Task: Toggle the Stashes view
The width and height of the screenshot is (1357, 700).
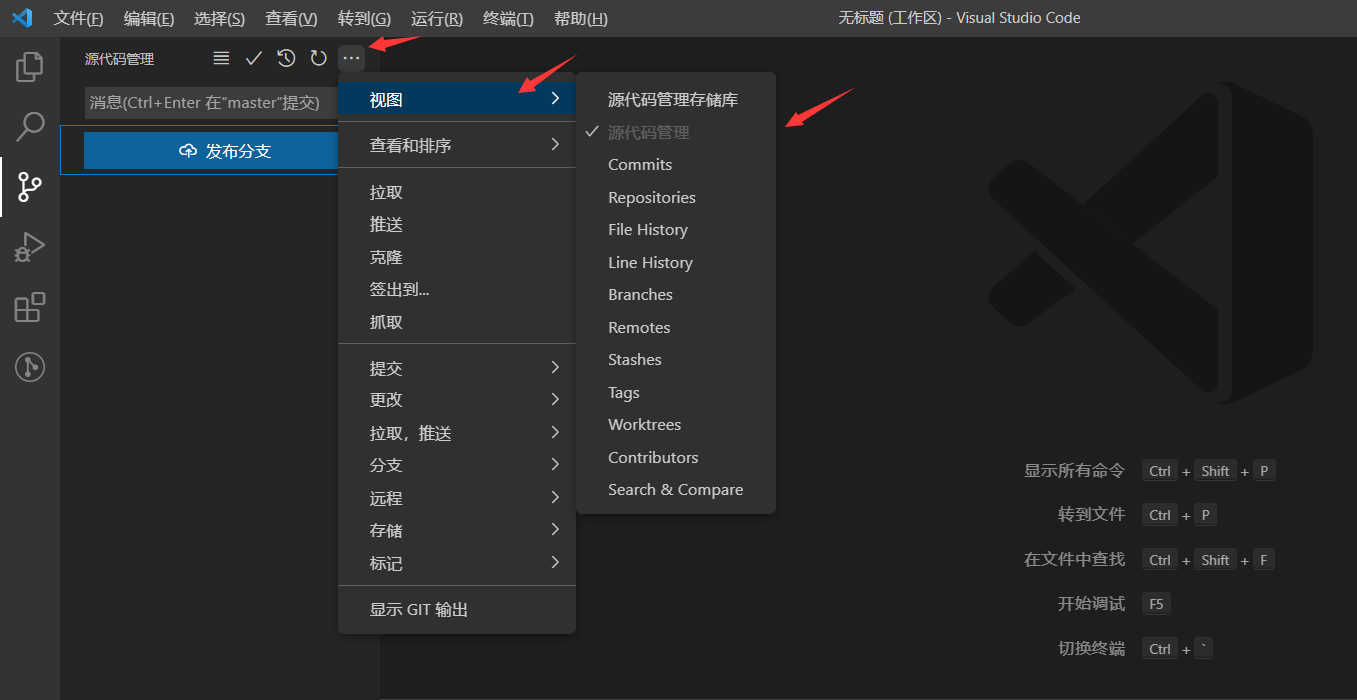Action: 676,359
